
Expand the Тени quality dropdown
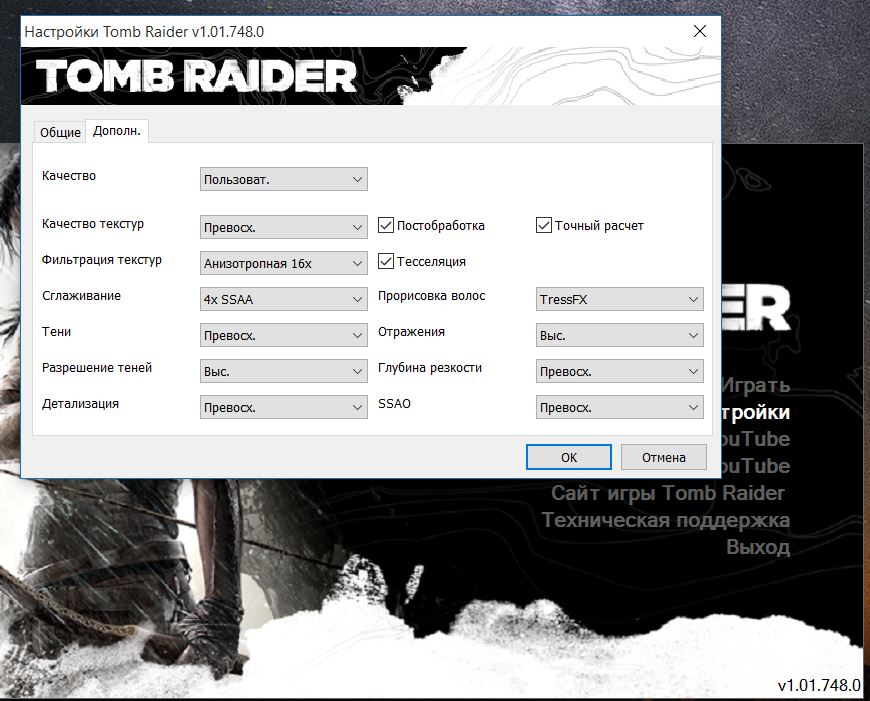pyautogui.click(x=284, y=335)
